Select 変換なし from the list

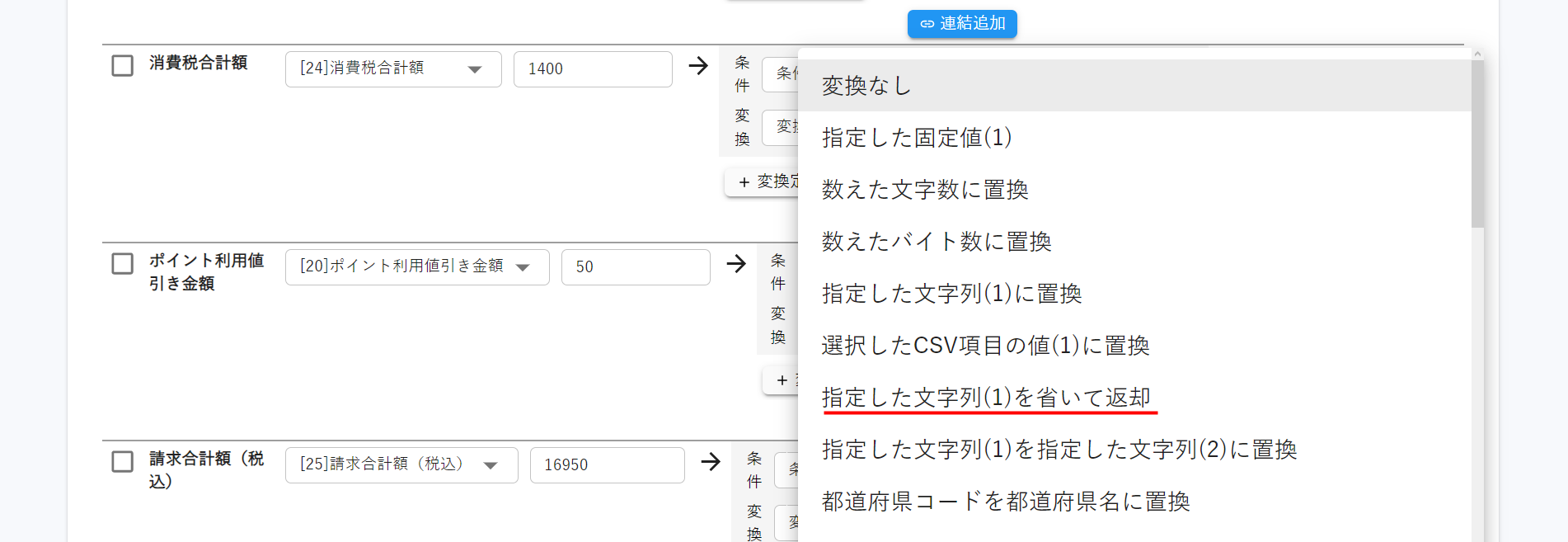pyautogui.click(x=866, y=86)
